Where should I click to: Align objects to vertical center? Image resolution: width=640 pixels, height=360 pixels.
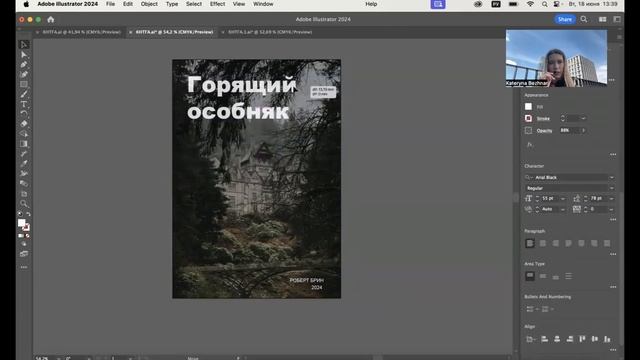595,339
